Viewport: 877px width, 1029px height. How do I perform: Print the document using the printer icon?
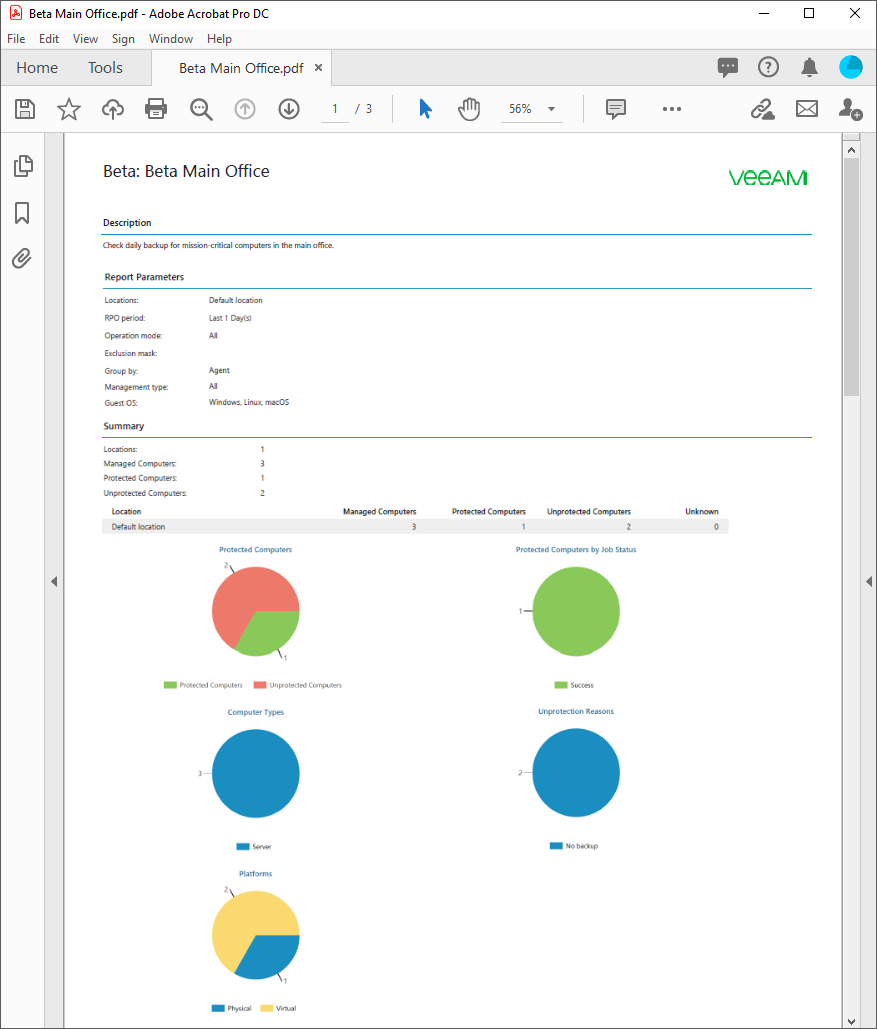(156, 109)
